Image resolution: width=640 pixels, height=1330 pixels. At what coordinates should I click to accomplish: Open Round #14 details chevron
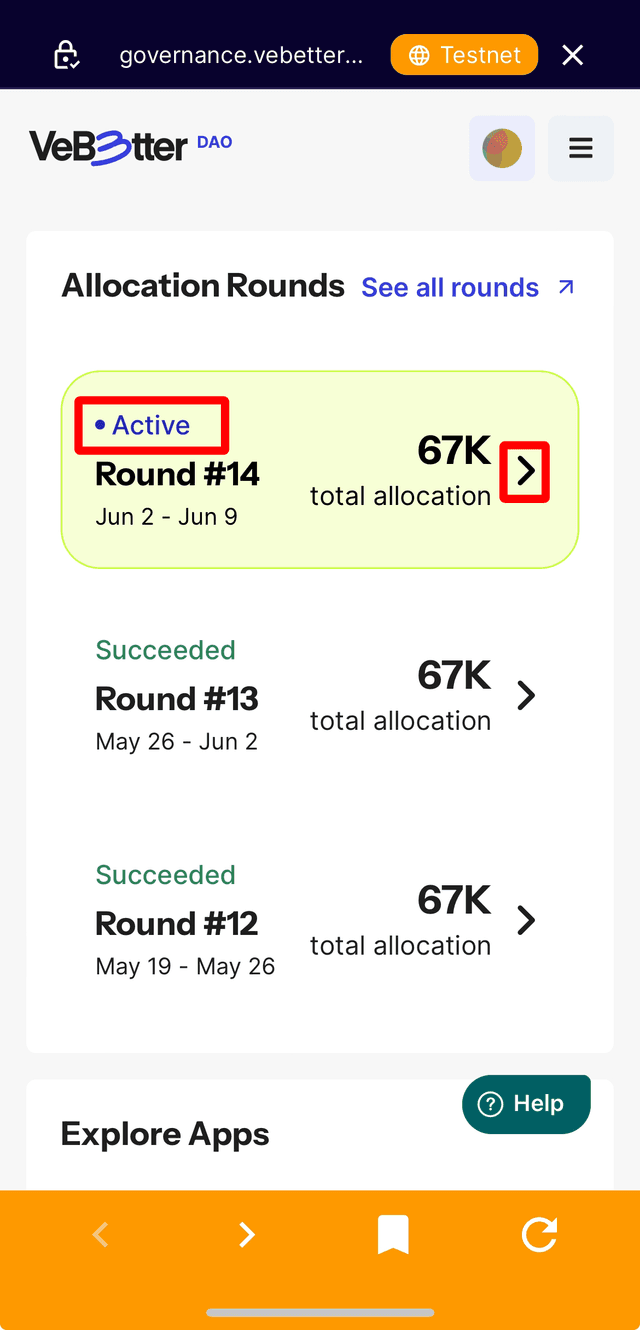pyautogui.click(x=526, y=471)
